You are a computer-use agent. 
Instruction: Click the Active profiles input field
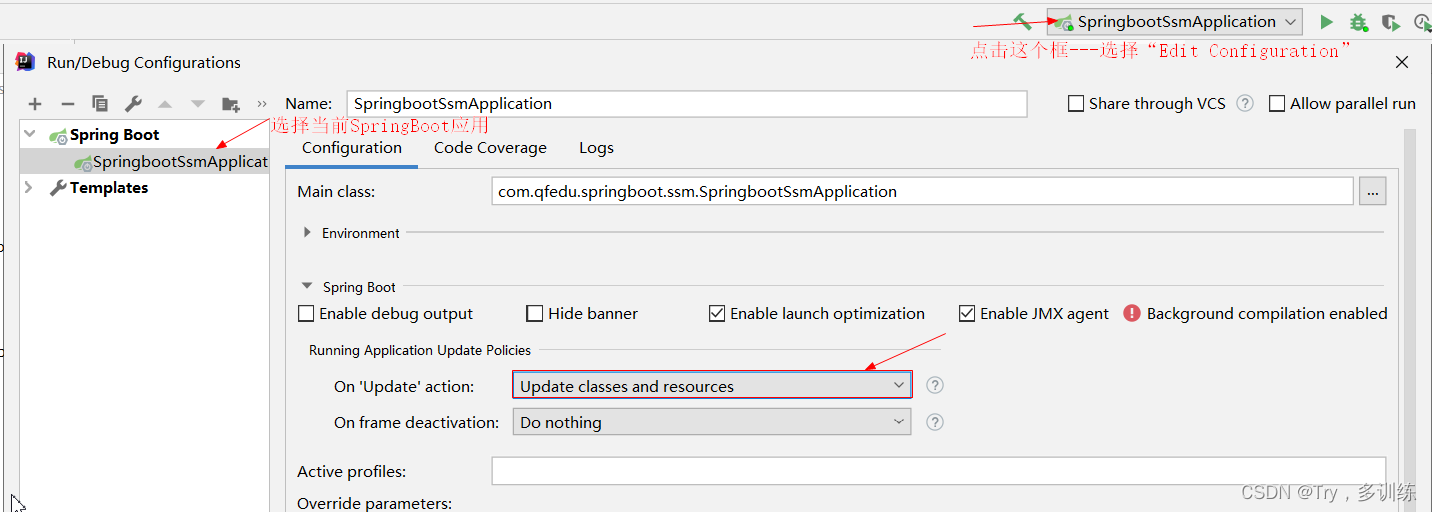pos(938,471)
